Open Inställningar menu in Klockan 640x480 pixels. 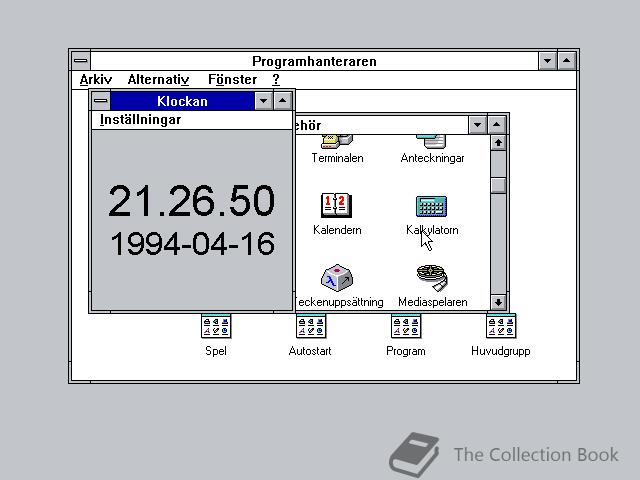click(140, 120)
